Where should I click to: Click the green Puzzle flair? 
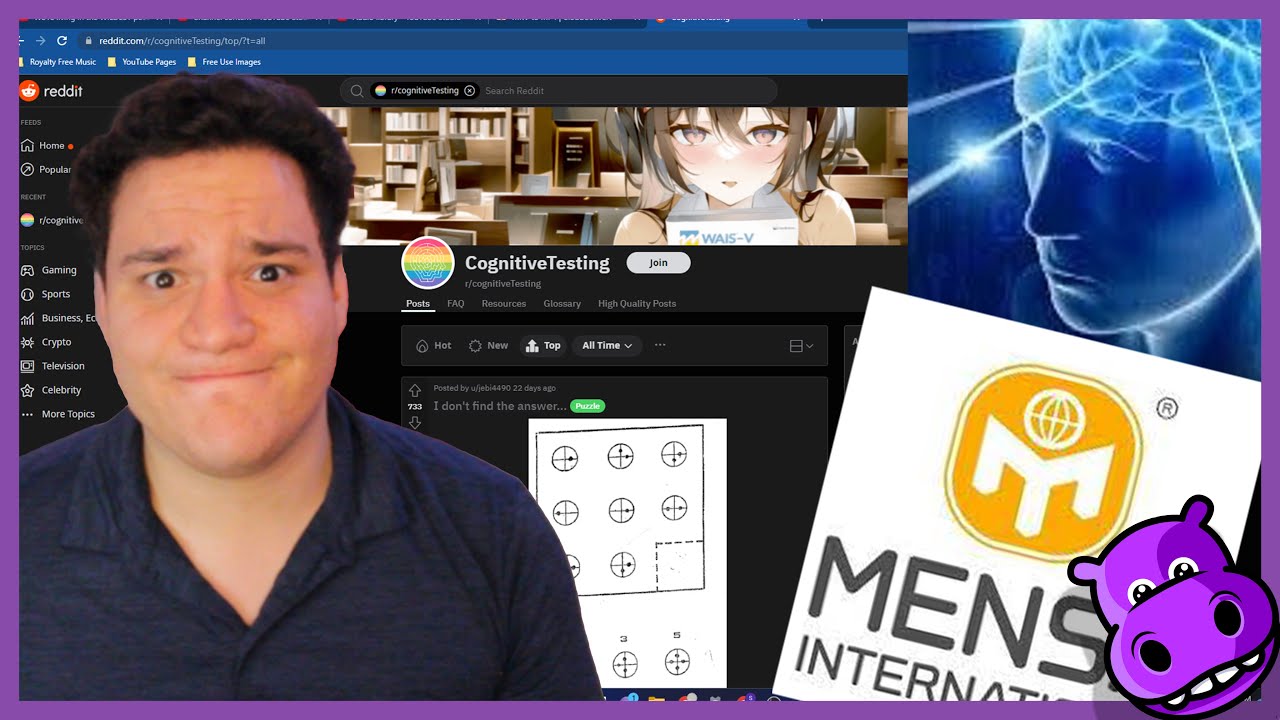coord(587,406)
